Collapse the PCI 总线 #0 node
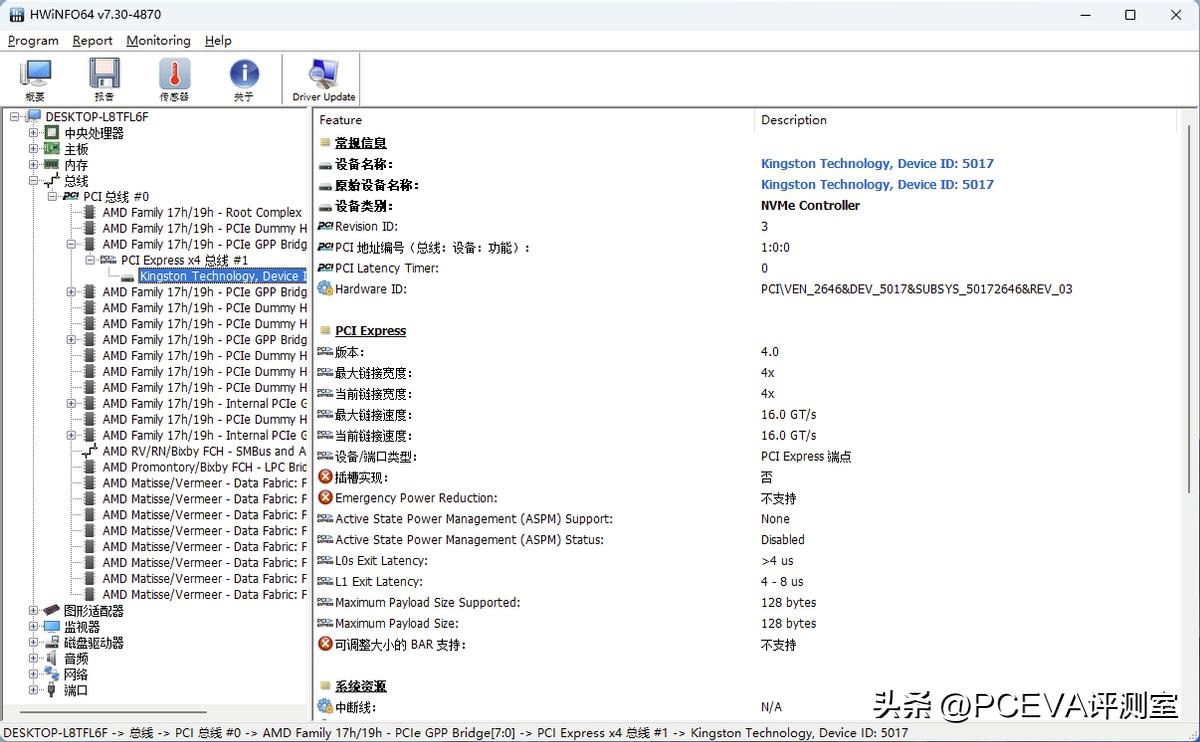Image resolution: width=1200 pixels, height=742 pixels. (52, 197)
